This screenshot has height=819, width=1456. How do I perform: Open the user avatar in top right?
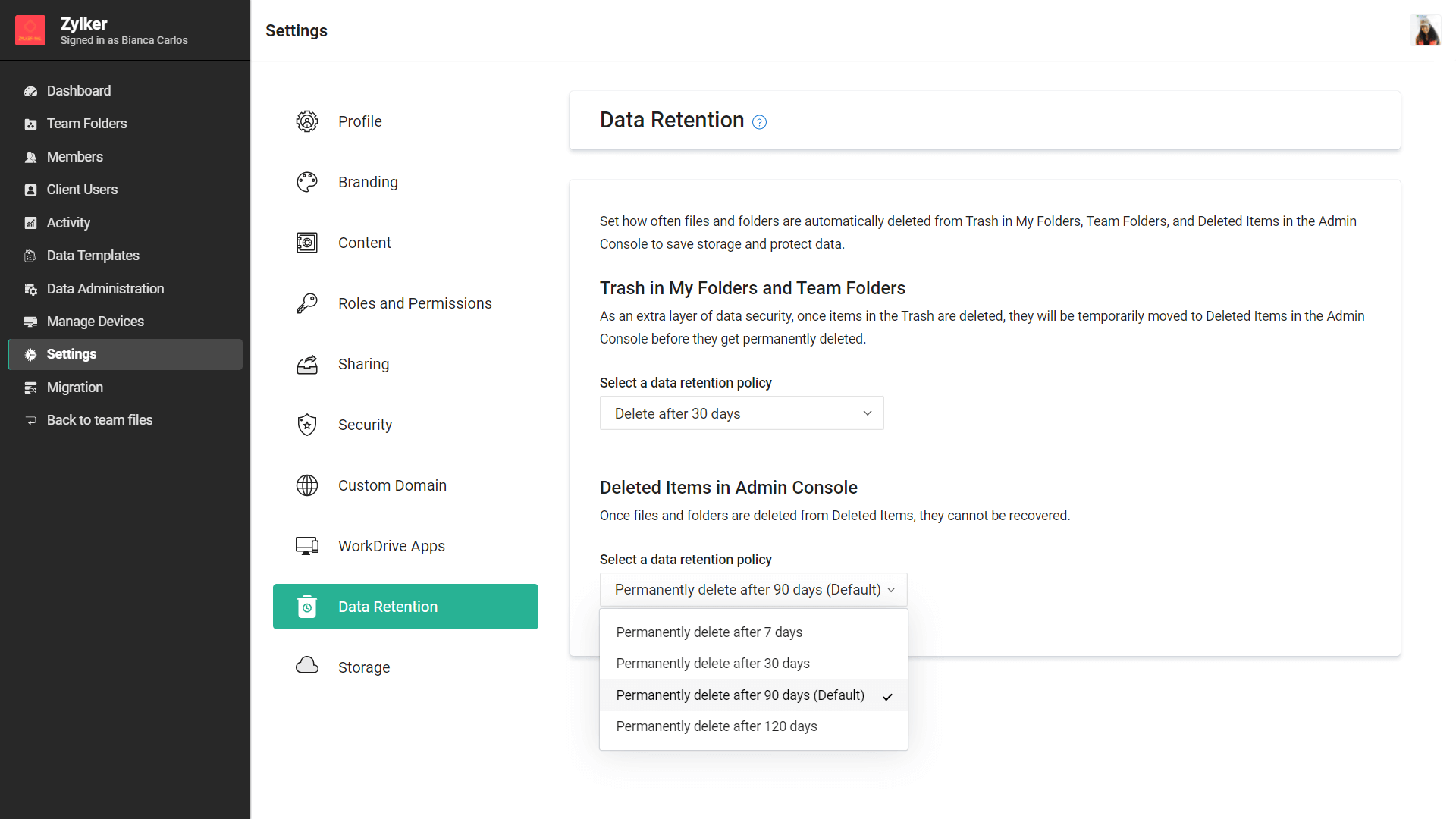[1425, 31]
